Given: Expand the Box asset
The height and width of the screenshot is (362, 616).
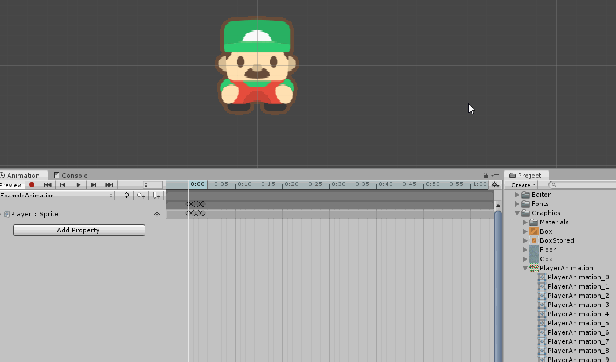Looking at the screenshot, I should point(525,232).
